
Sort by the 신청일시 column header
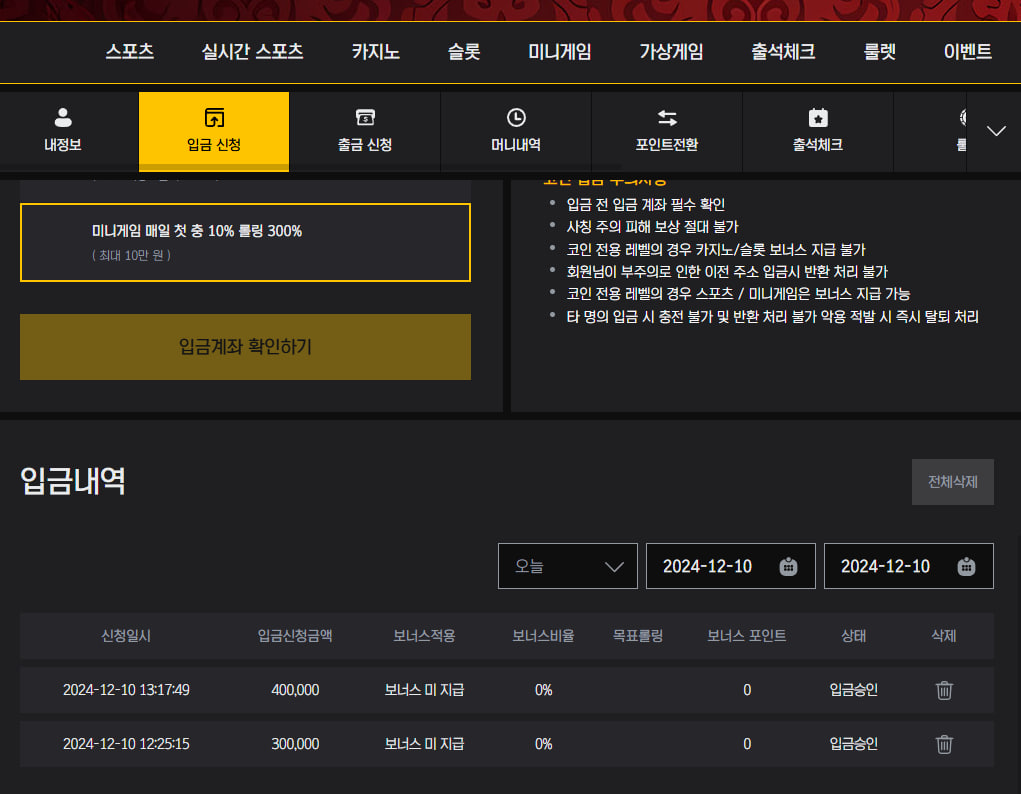tap(126, 636)
